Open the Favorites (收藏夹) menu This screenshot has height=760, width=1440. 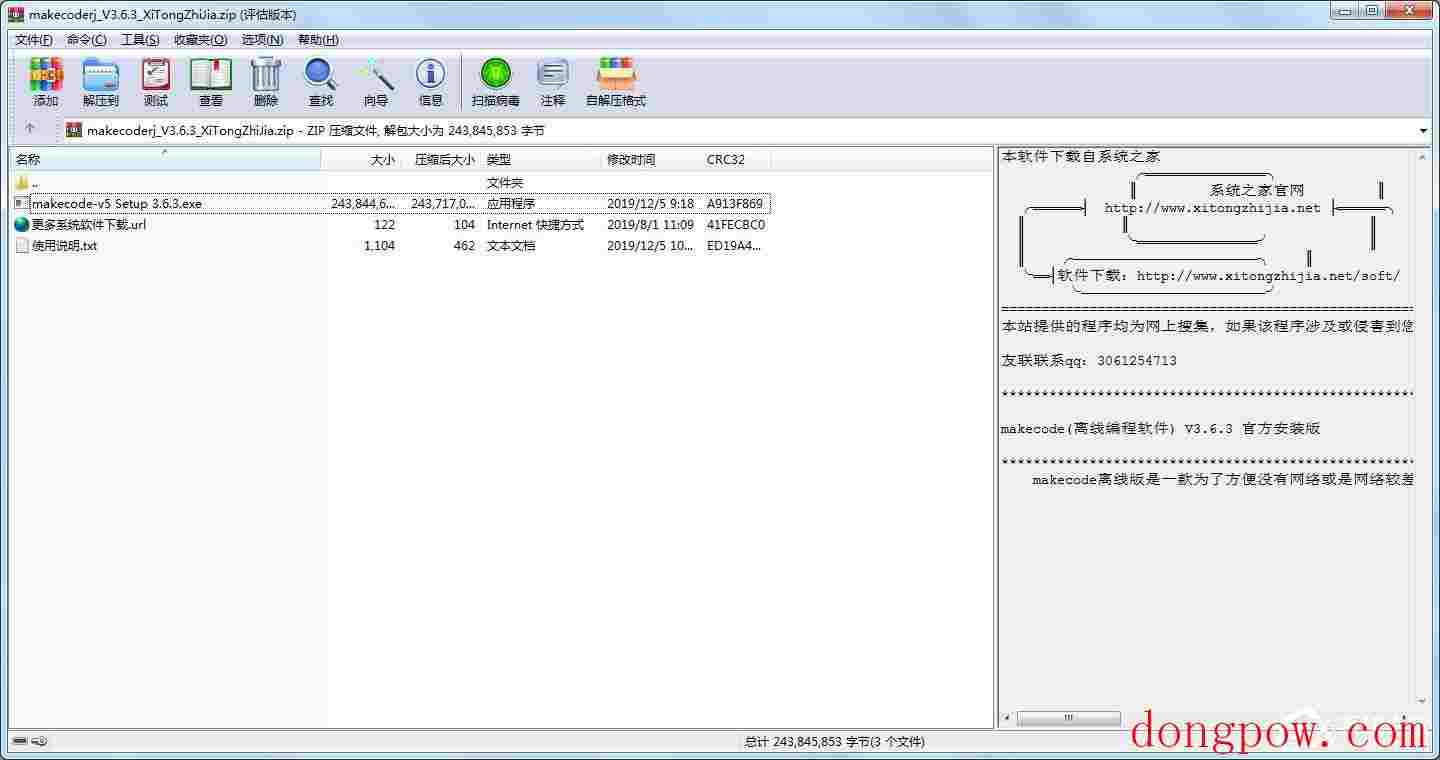tap(201, 40)
